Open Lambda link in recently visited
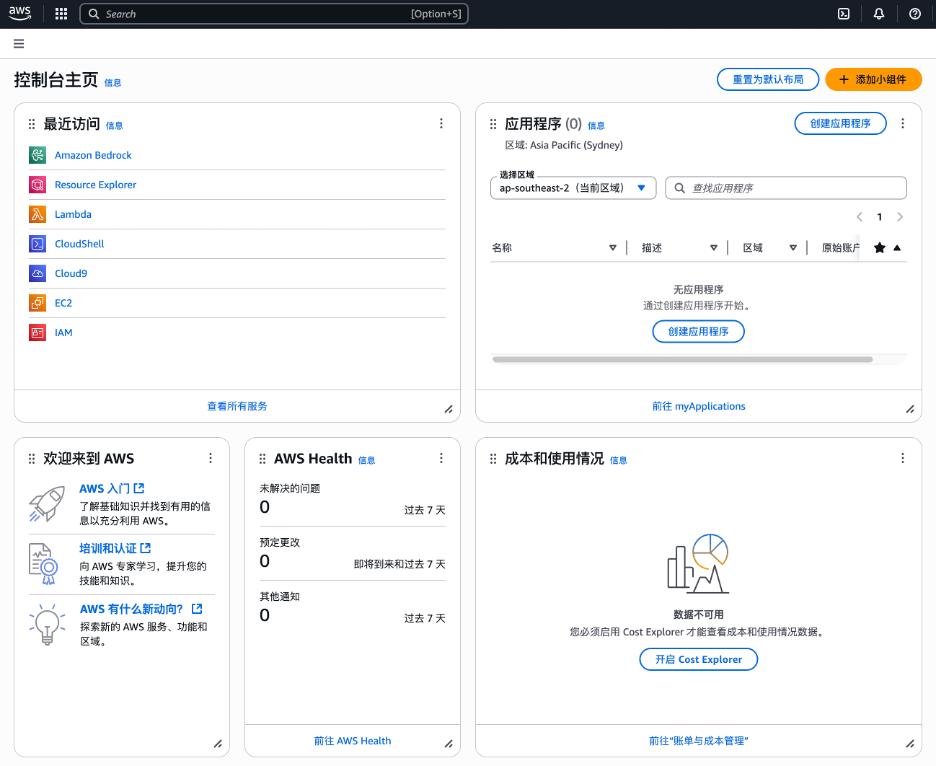The height and width of the screenshot is (766, 936). (x=73, y=214)
